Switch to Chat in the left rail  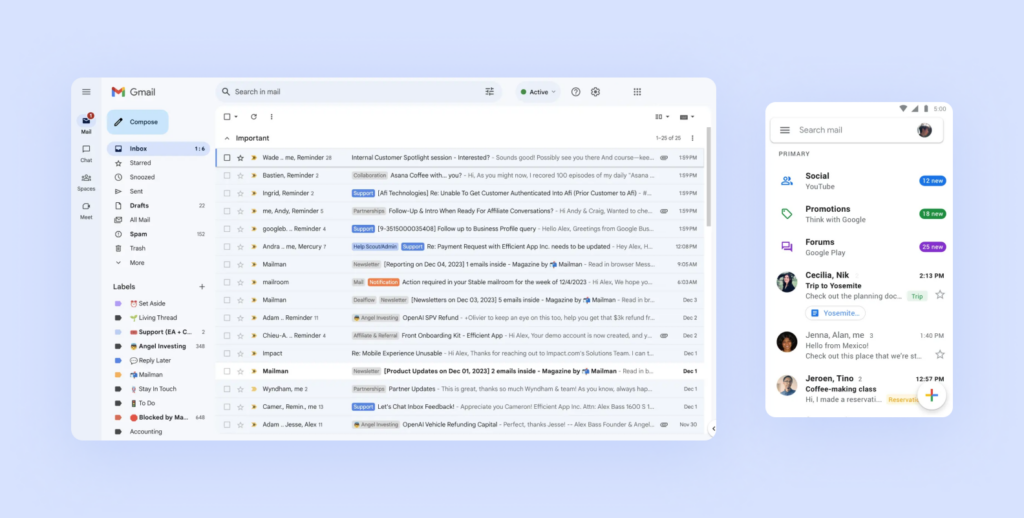pyautogui.click(x=86, y=153)
